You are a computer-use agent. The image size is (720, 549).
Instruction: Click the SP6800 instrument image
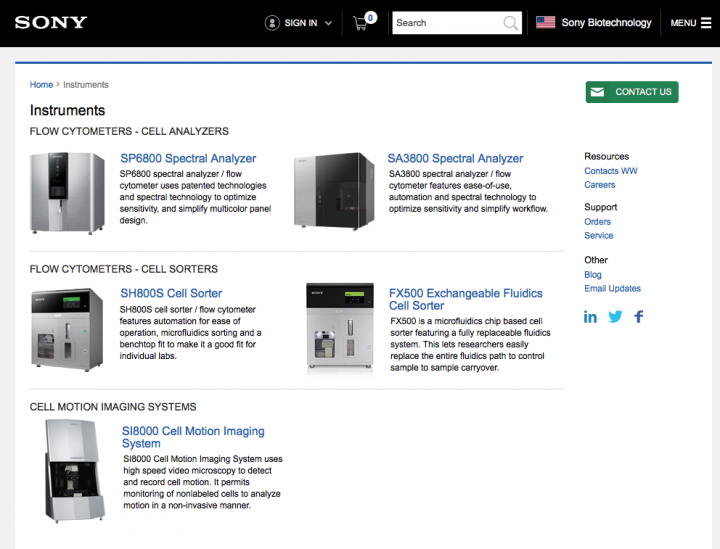click(x=68, y=193)
